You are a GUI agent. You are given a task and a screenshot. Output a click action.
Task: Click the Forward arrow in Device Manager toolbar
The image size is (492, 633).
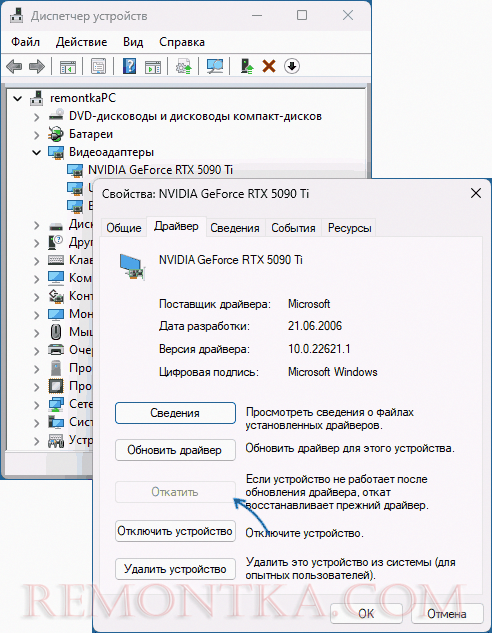(x=37, y=66)
